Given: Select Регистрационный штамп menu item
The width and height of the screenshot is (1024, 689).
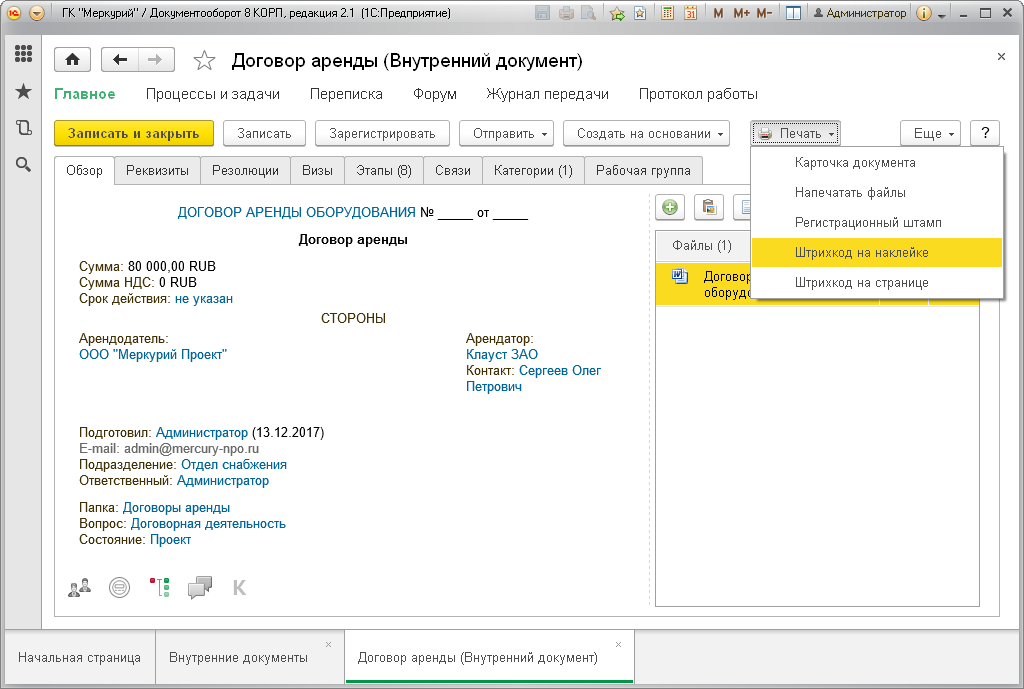Looking at the screenshot, I should (x=877, y=223).
